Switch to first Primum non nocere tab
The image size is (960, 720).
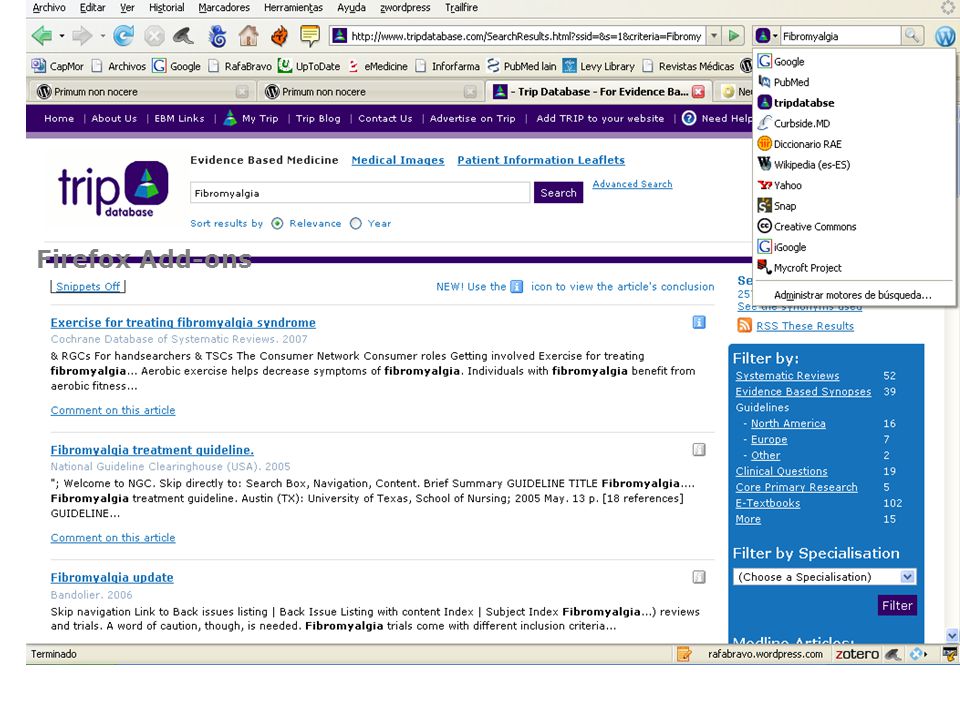point(143,92)
